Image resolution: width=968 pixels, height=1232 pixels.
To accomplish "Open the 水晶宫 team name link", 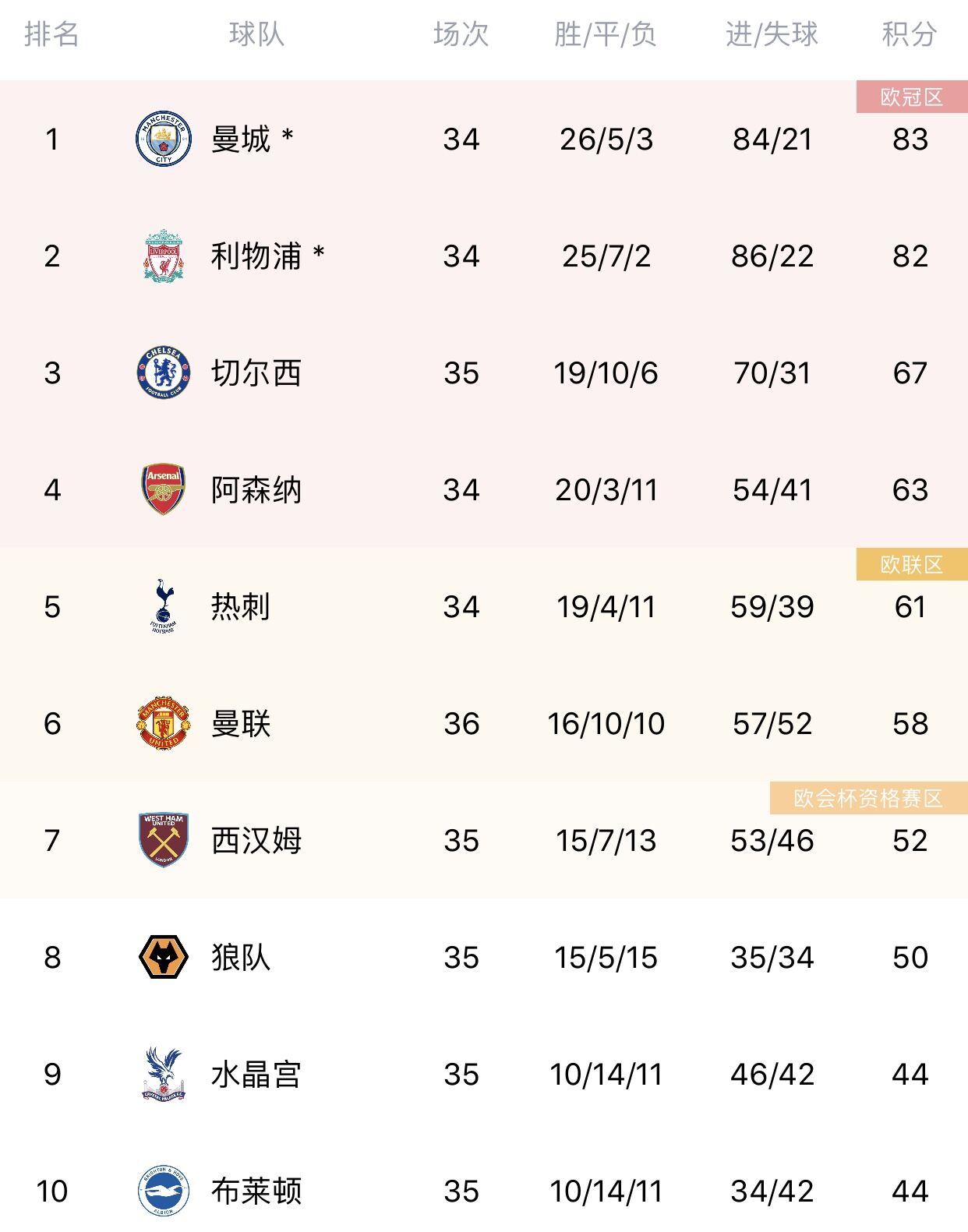I will coord(256,1074).
